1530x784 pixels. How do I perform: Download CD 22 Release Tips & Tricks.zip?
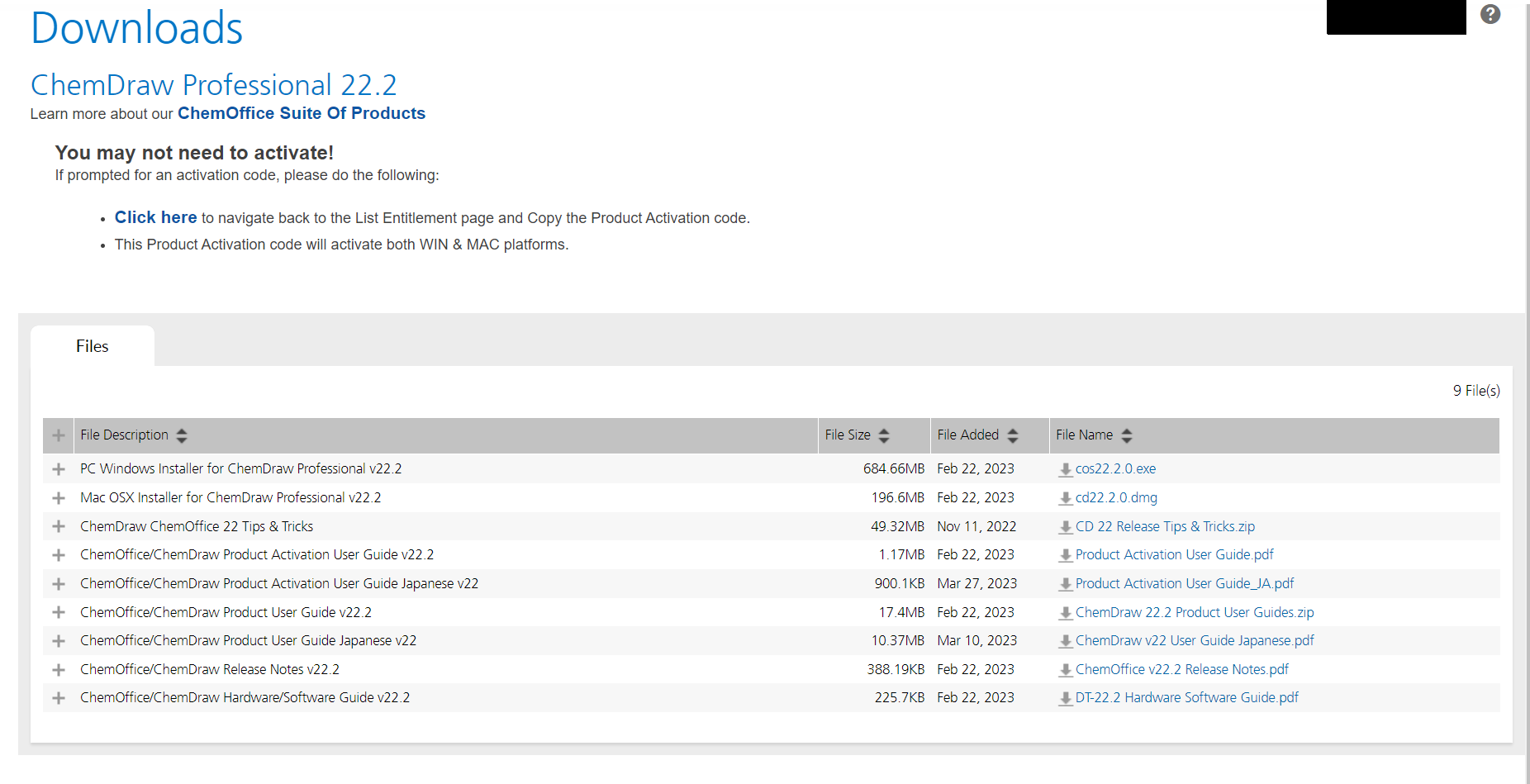[1165, 526]
